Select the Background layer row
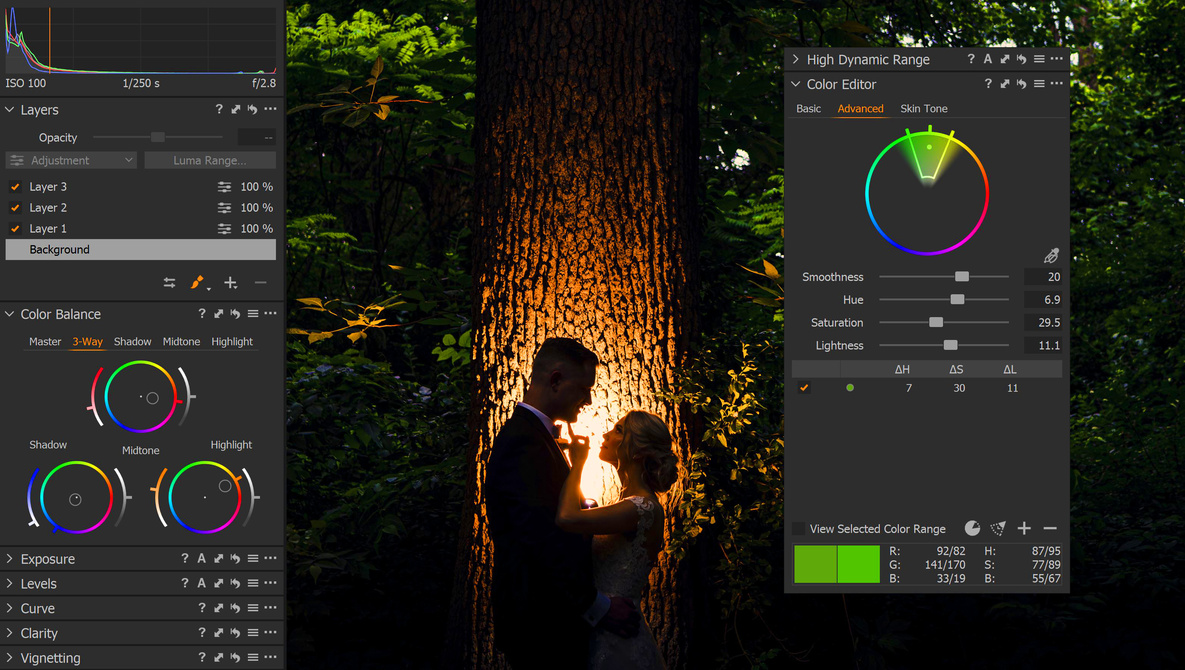 point(140,250)
